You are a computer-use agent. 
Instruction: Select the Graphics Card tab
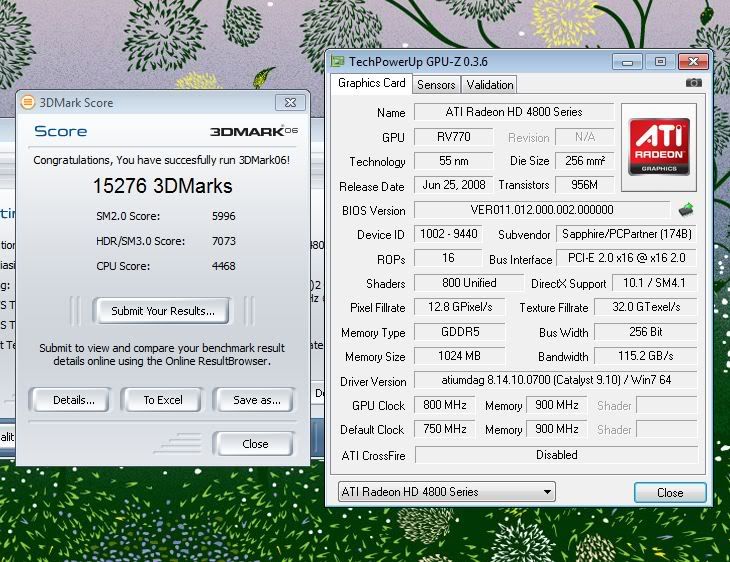click(372, 83)
